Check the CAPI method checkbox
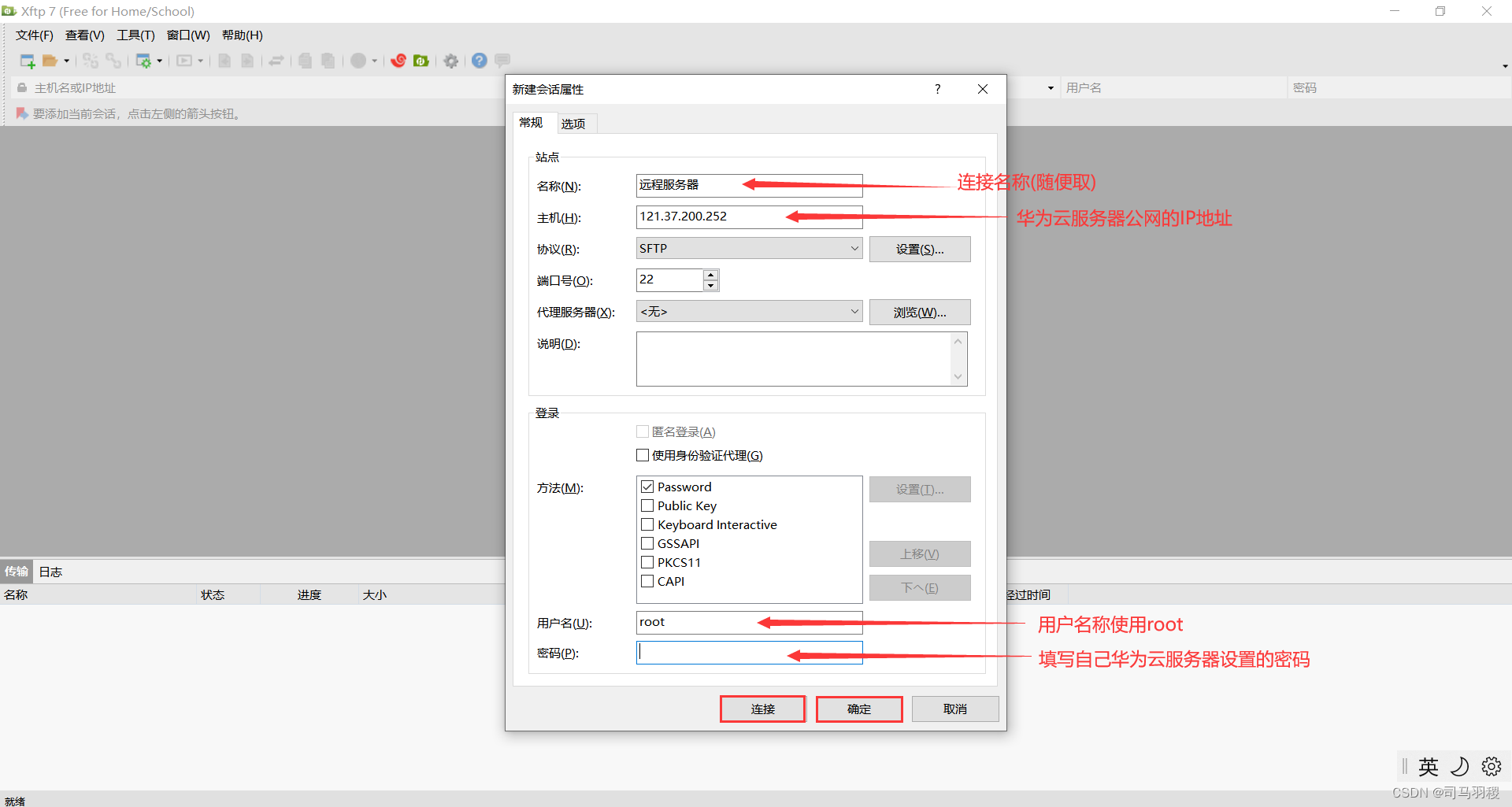This screenshot has height=807, width=1512. coord(647,581)
